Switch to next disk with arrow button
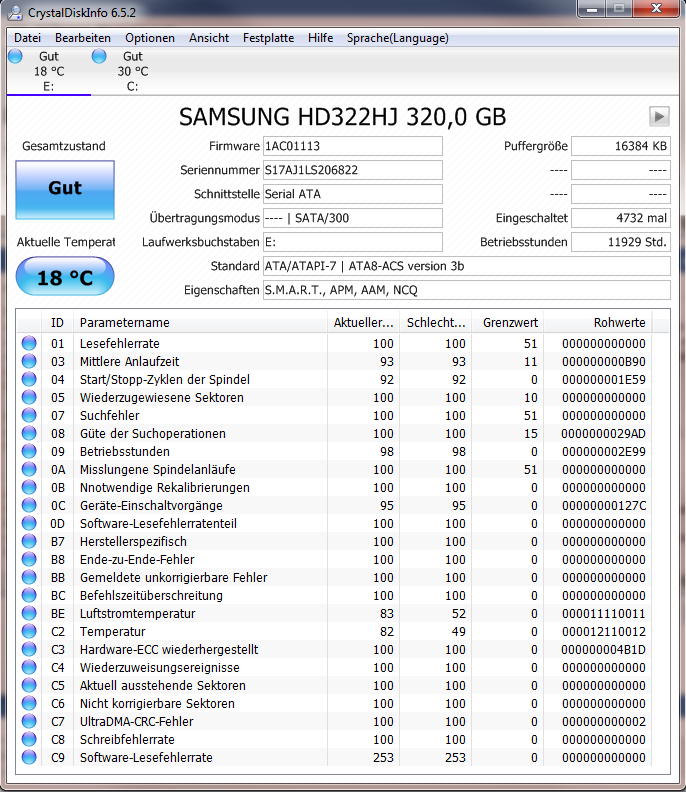The width and height of the screenshot is (686, 792). click(x=659, y=117)
